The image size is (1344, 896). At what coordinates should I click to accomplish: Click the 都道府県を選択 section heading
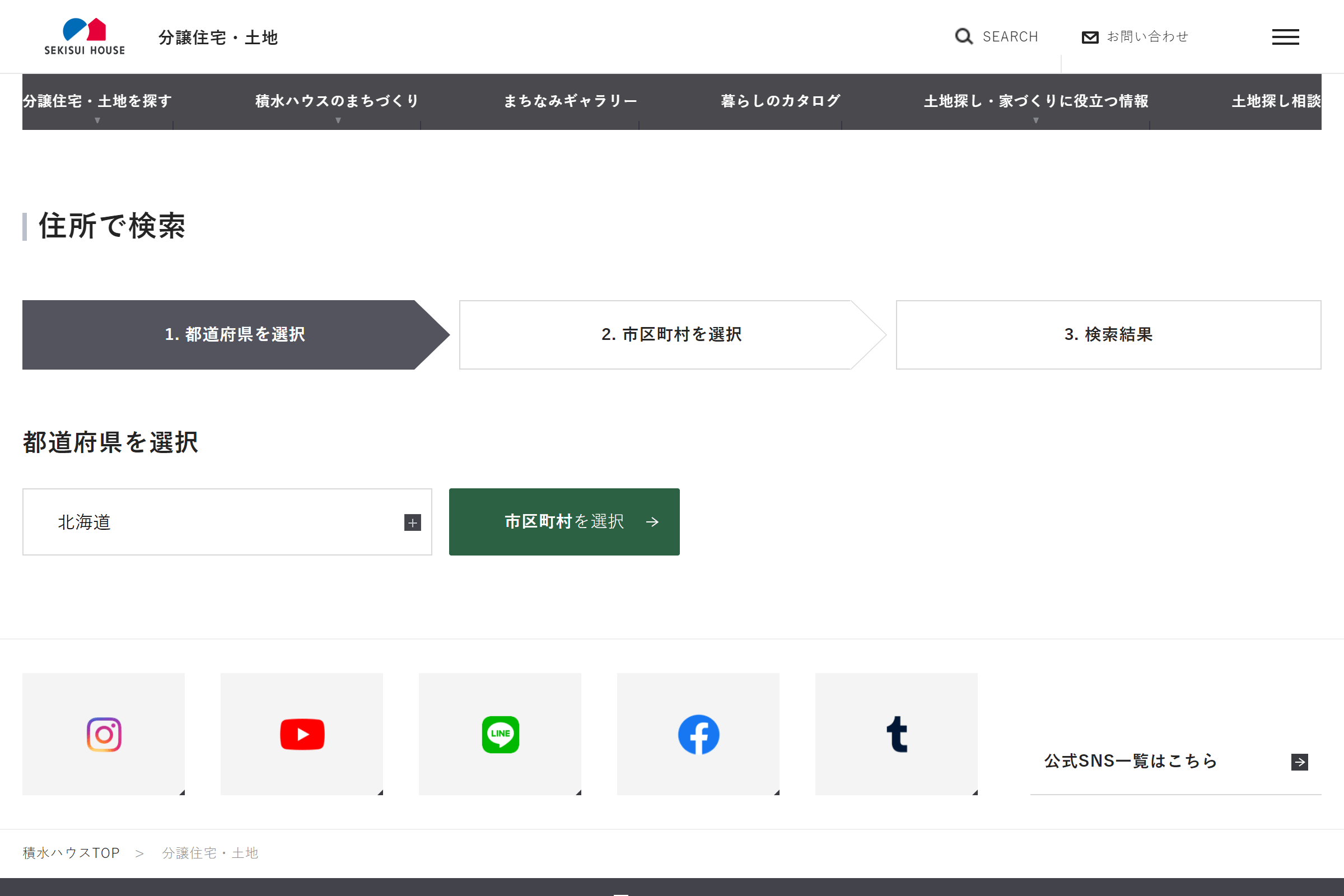(x=110, y=442)
